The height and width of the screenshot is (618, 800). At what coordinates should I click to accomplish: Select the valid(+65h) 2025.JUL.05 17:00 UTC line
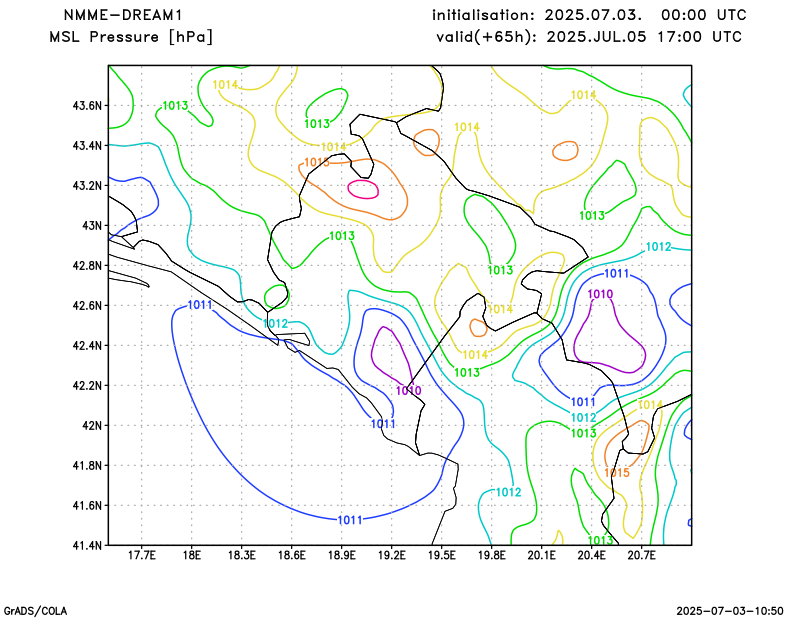589,37
